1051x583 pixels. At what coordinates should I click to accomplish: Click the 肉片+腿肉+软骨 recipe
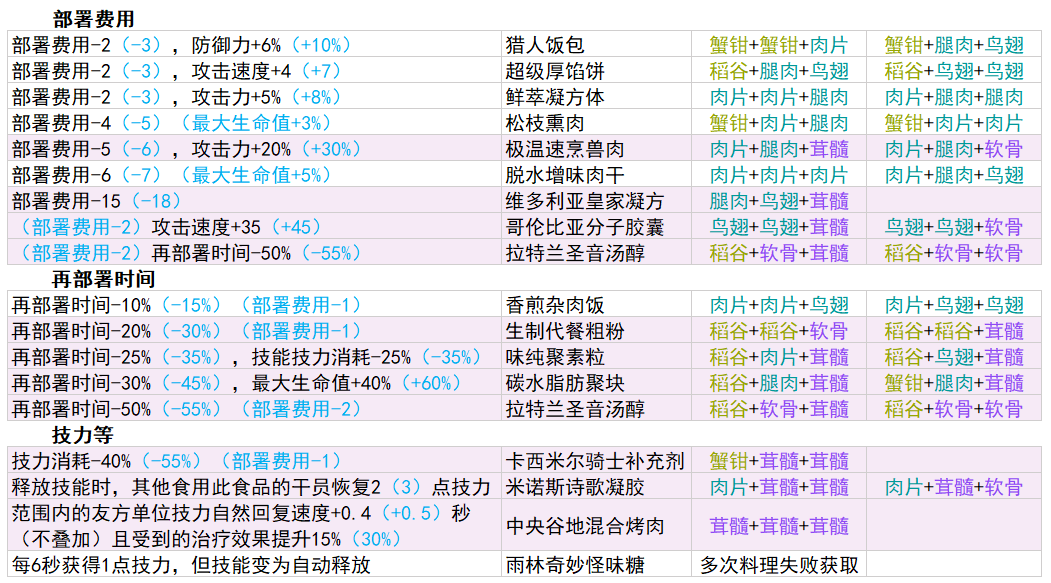(954, 149)
